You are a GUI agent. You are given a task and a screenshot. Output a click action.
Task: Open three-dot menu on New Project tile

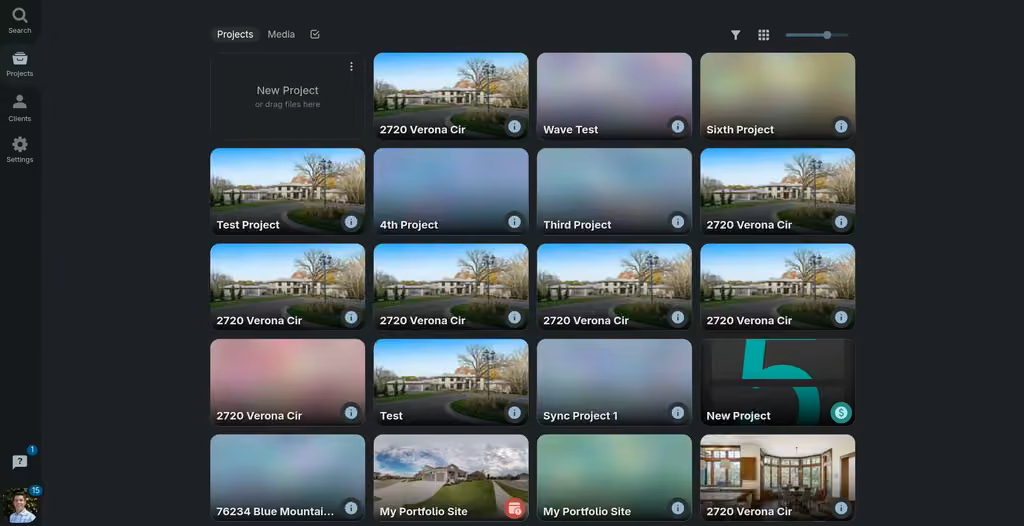coord(351,67)
